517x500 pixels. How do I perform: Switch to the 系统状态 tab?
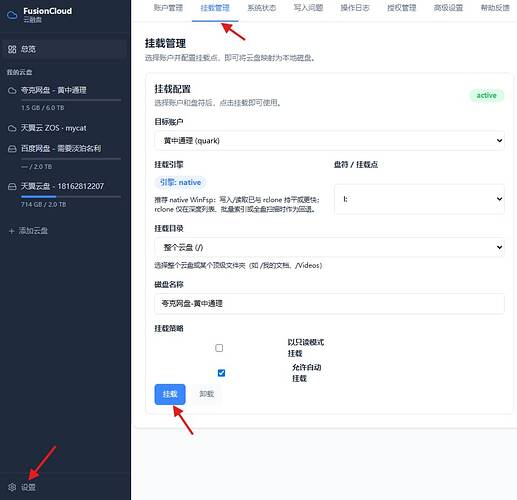(x=262, y=8)
